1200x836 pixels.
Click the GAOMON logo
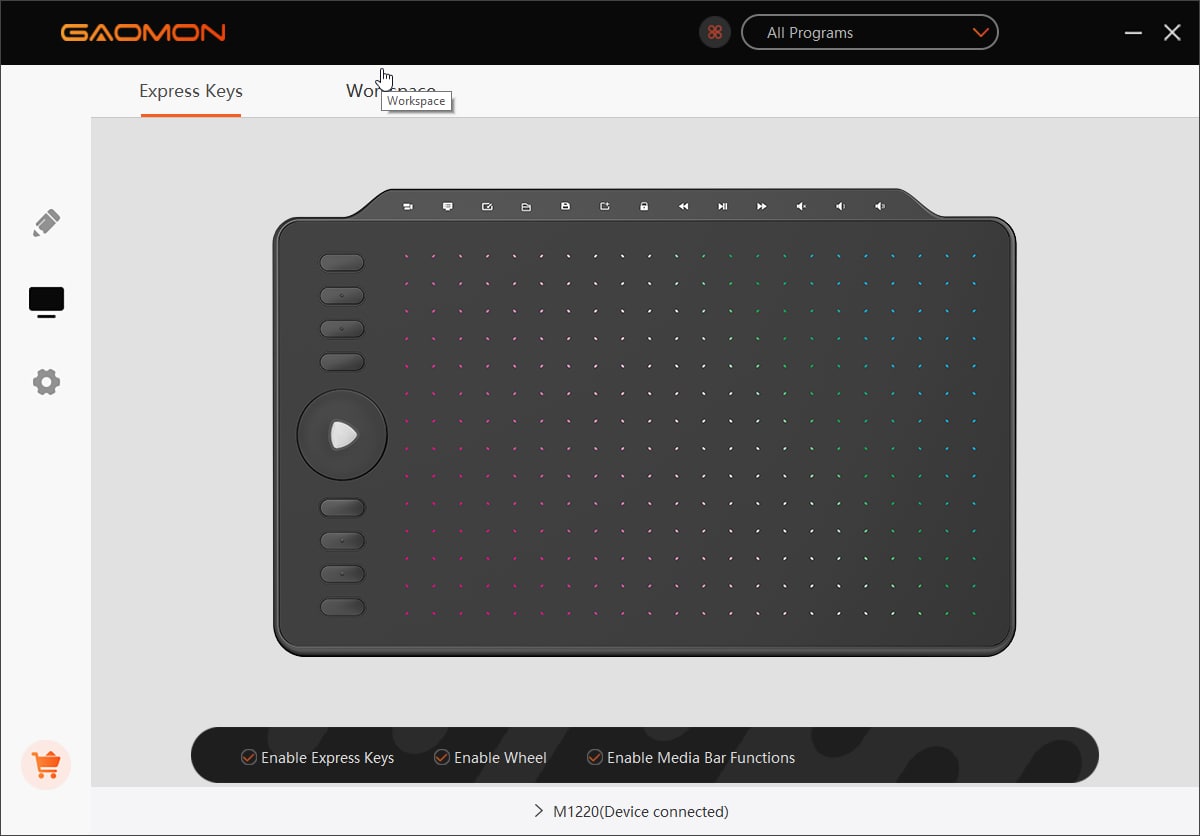click(143, 32)
